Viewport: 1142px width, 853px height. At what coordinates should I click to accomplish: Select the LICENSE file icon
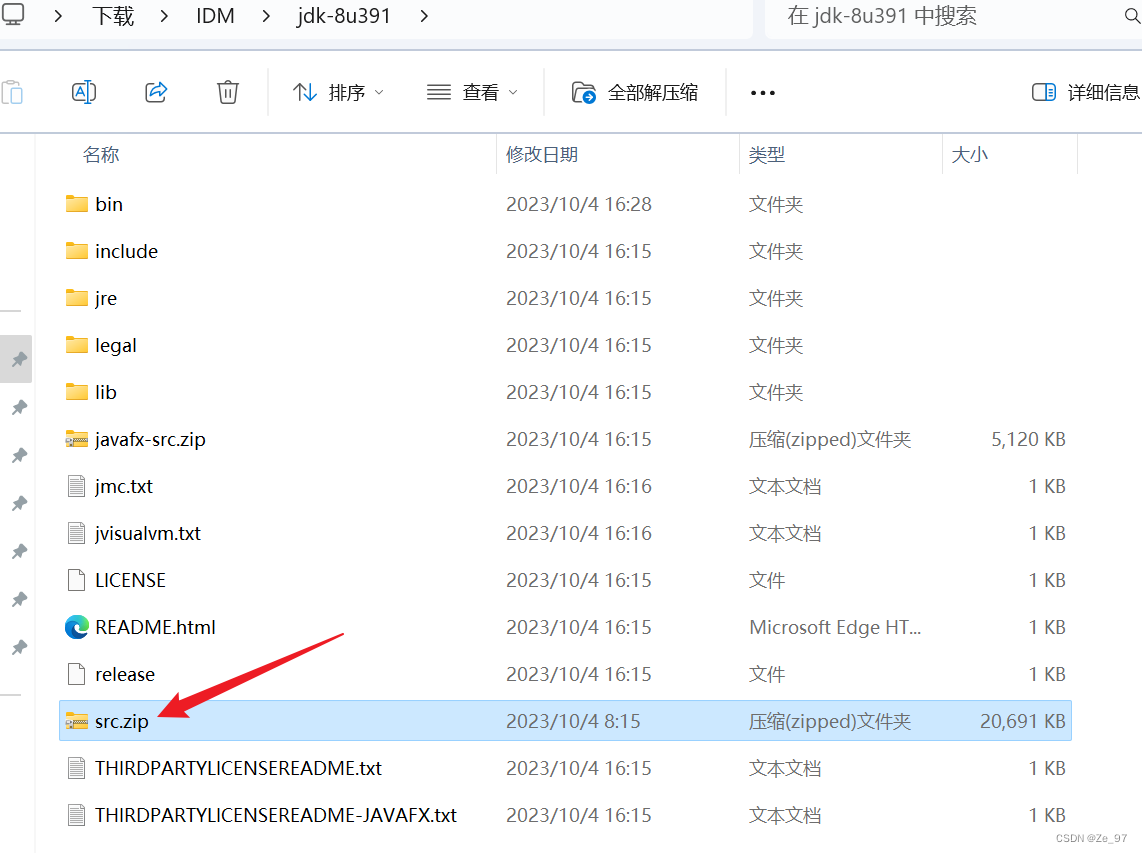pos(76,580)
